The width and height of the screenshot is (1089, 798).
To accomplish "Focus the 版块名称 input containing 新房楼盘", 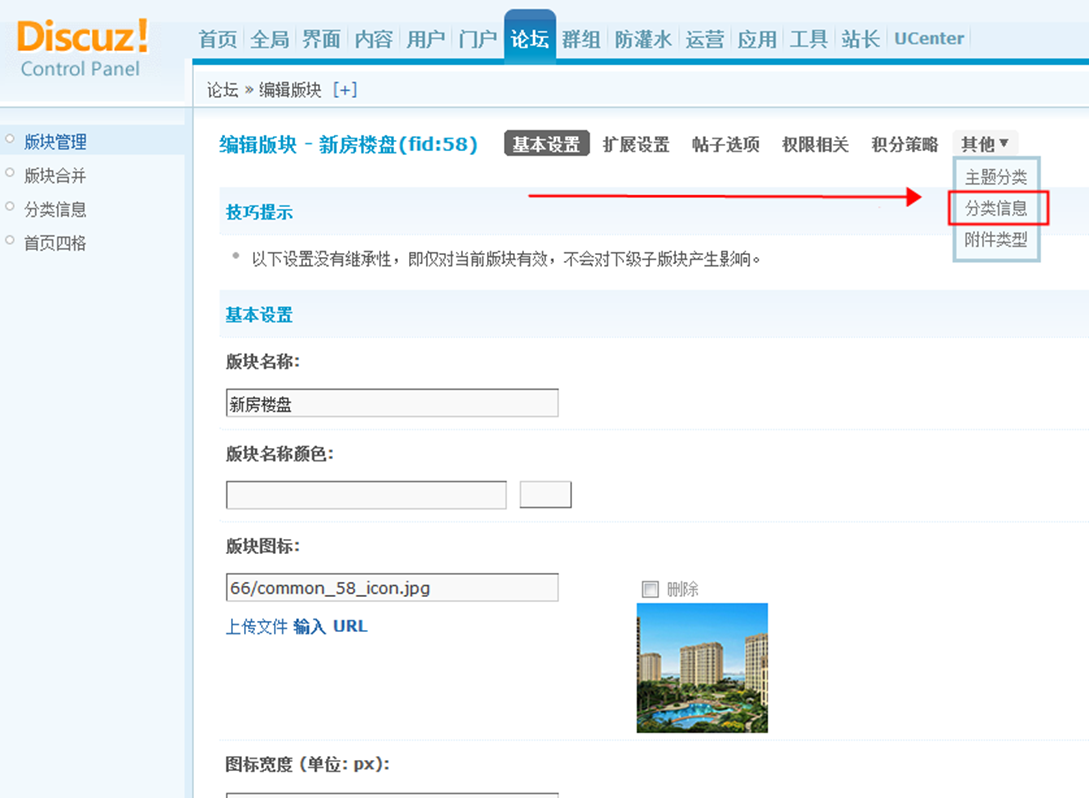I will point(392,404).
